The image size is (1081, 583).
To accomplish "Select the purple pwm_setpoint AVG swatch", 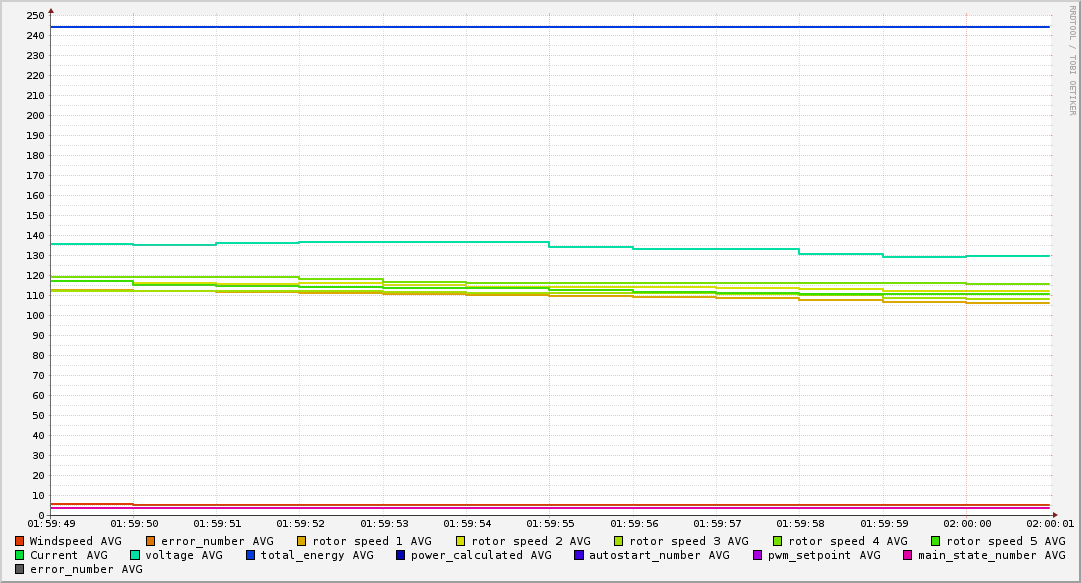I will [757, 555].
